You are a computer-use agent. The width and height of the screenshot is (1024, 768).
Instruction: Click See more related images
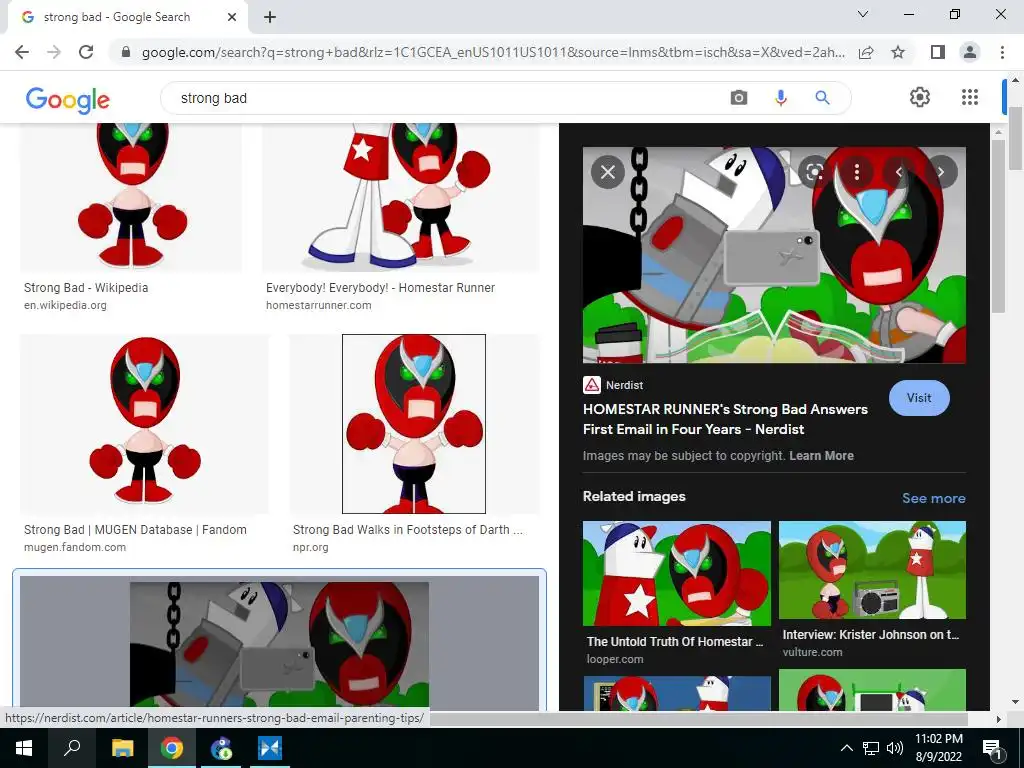[933, 498]
